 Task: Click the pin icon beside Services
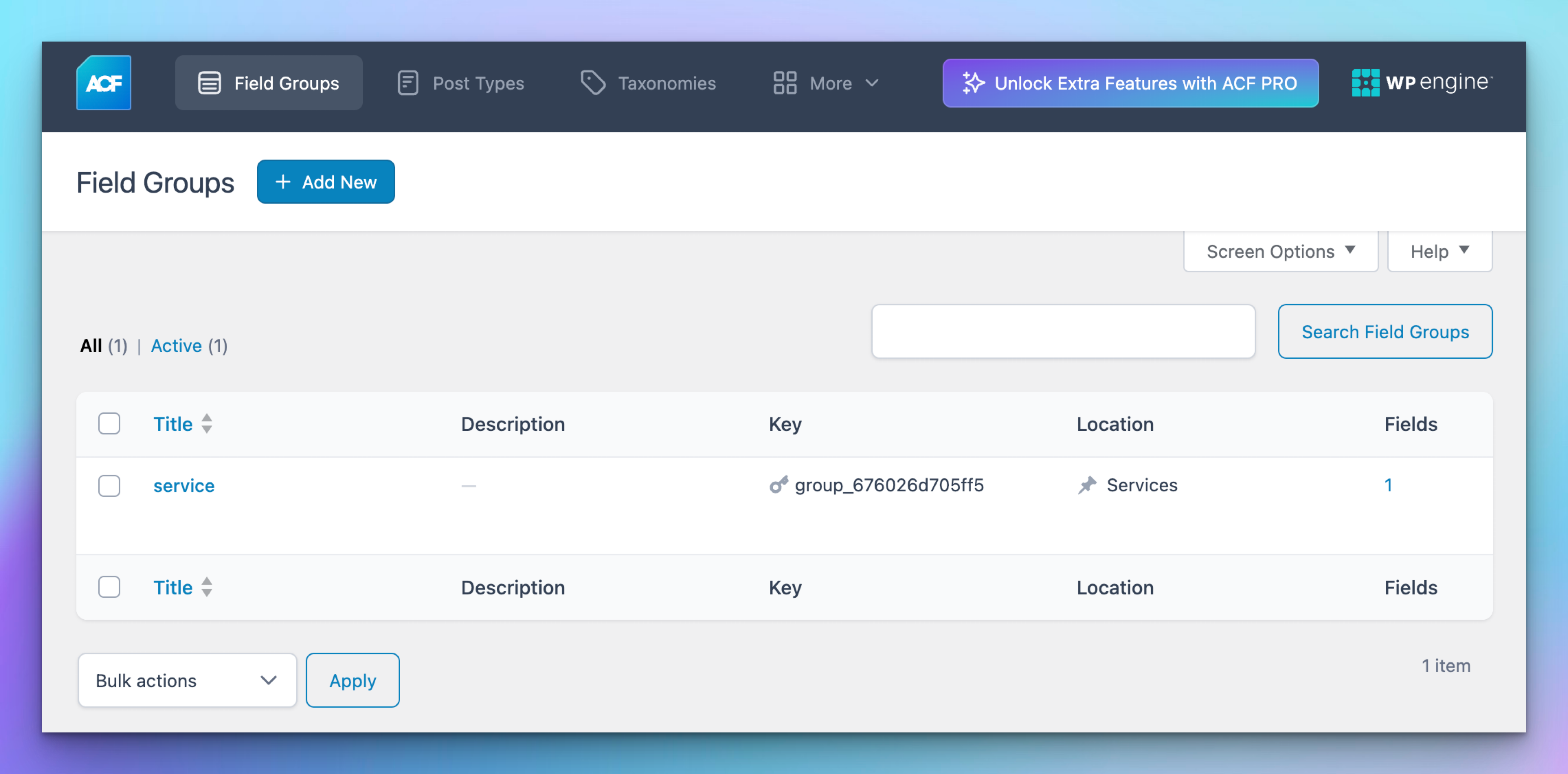point(1087,485)
